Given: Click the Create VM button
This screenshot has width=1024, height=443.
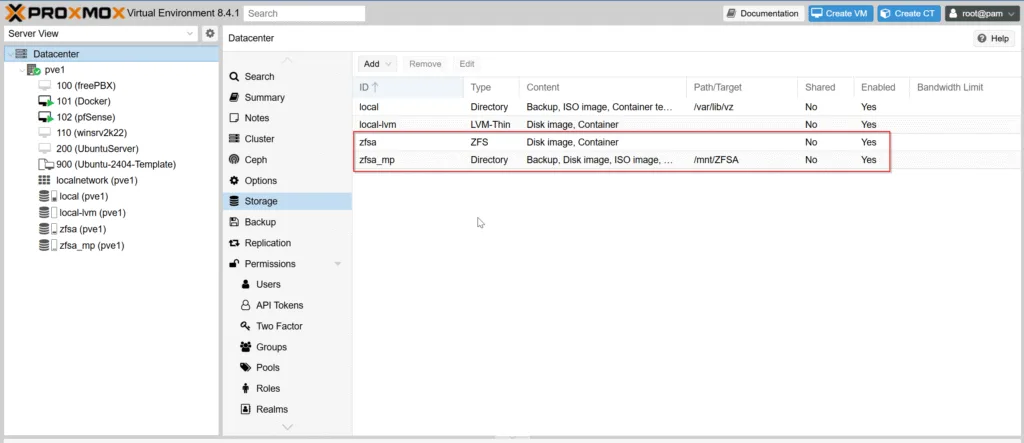Looking at the screenshot, I should [x=840, y=13].
